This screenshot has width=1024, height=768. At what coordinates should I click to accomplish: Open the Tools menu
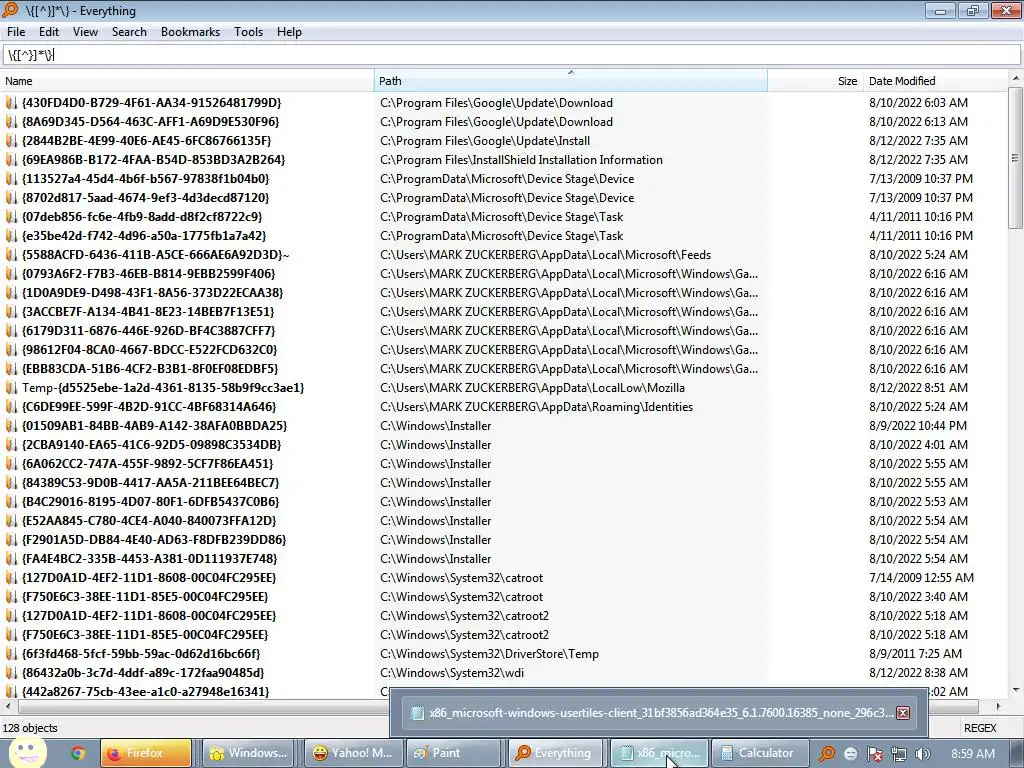coord(248,32)
